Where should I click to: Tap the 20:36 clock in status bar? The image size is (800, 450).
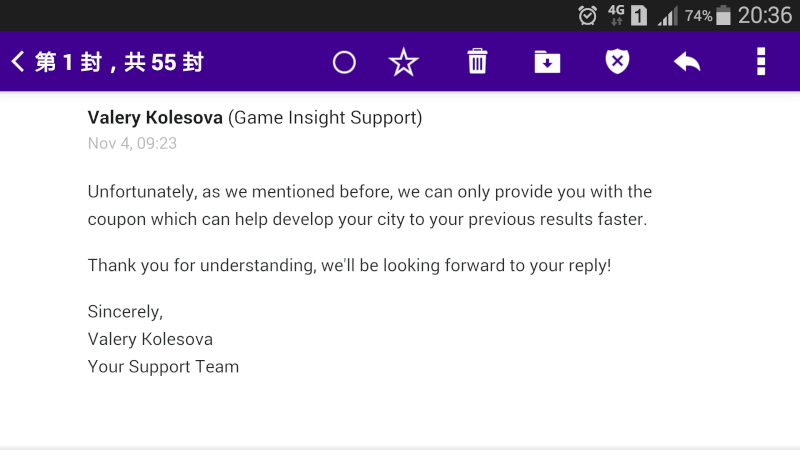(765, 15)
